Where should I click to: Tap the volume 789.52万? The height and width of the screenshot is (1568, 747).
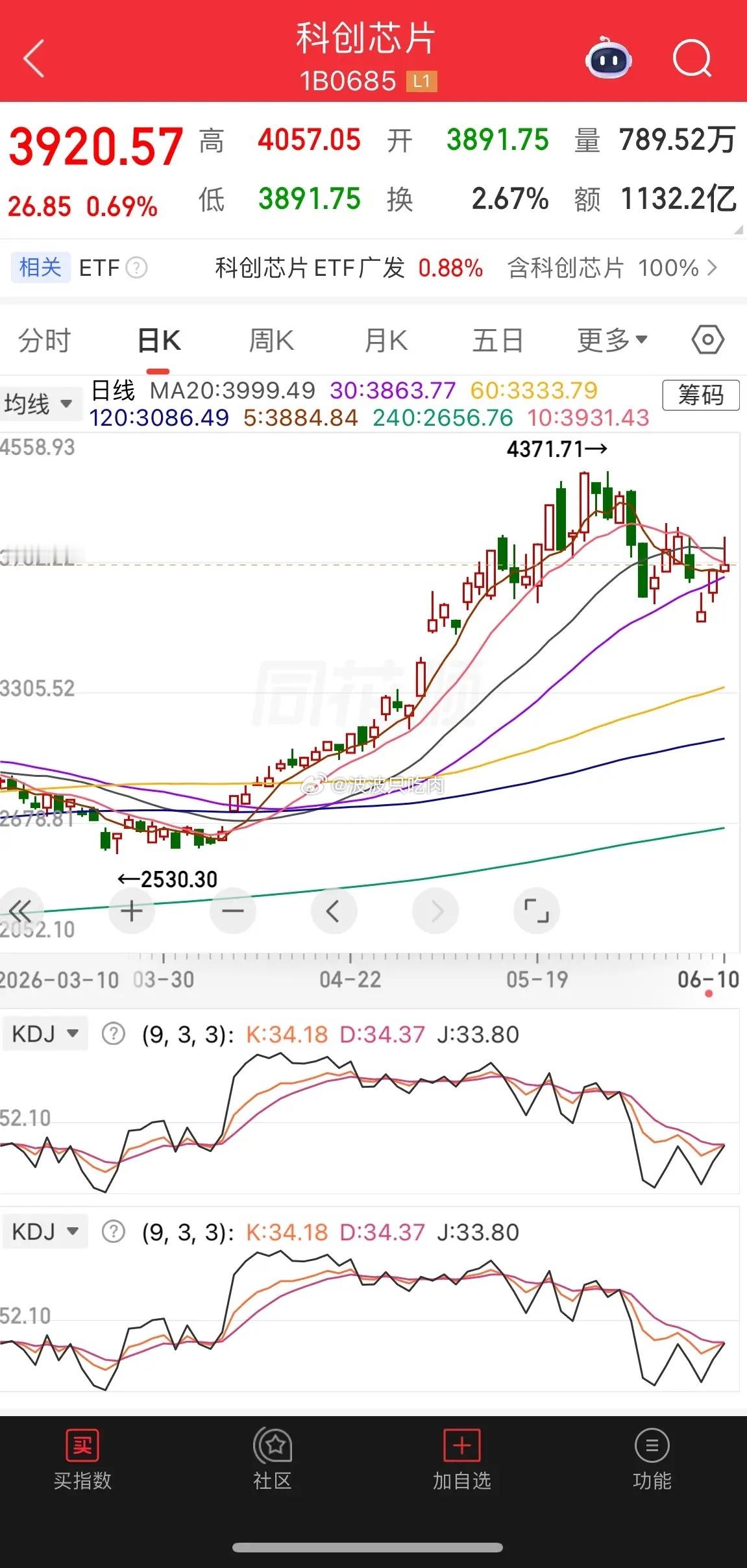678,140
